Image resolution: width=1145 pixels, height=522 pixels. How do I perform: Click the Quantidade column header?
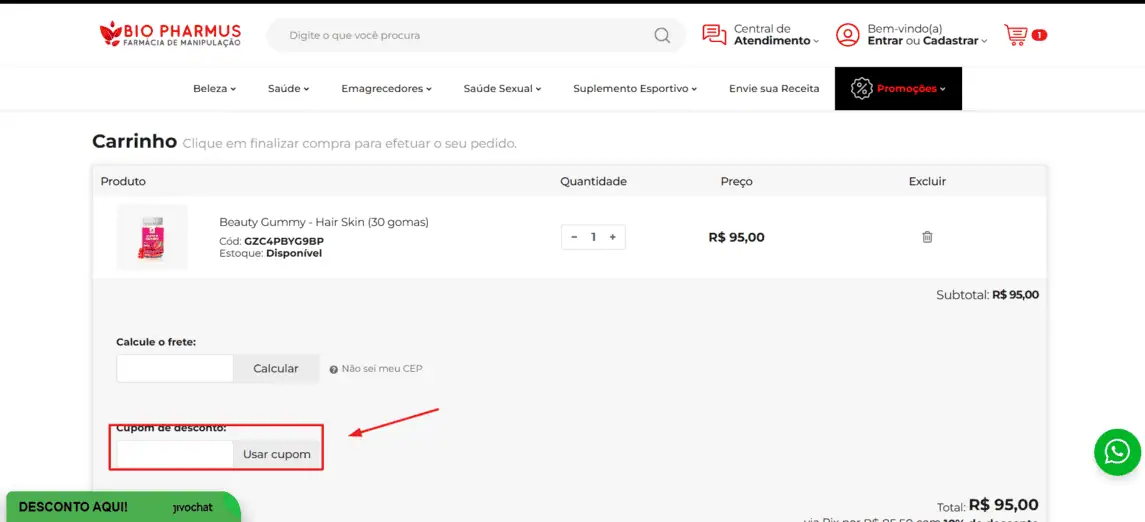click(x=593, y=181)
